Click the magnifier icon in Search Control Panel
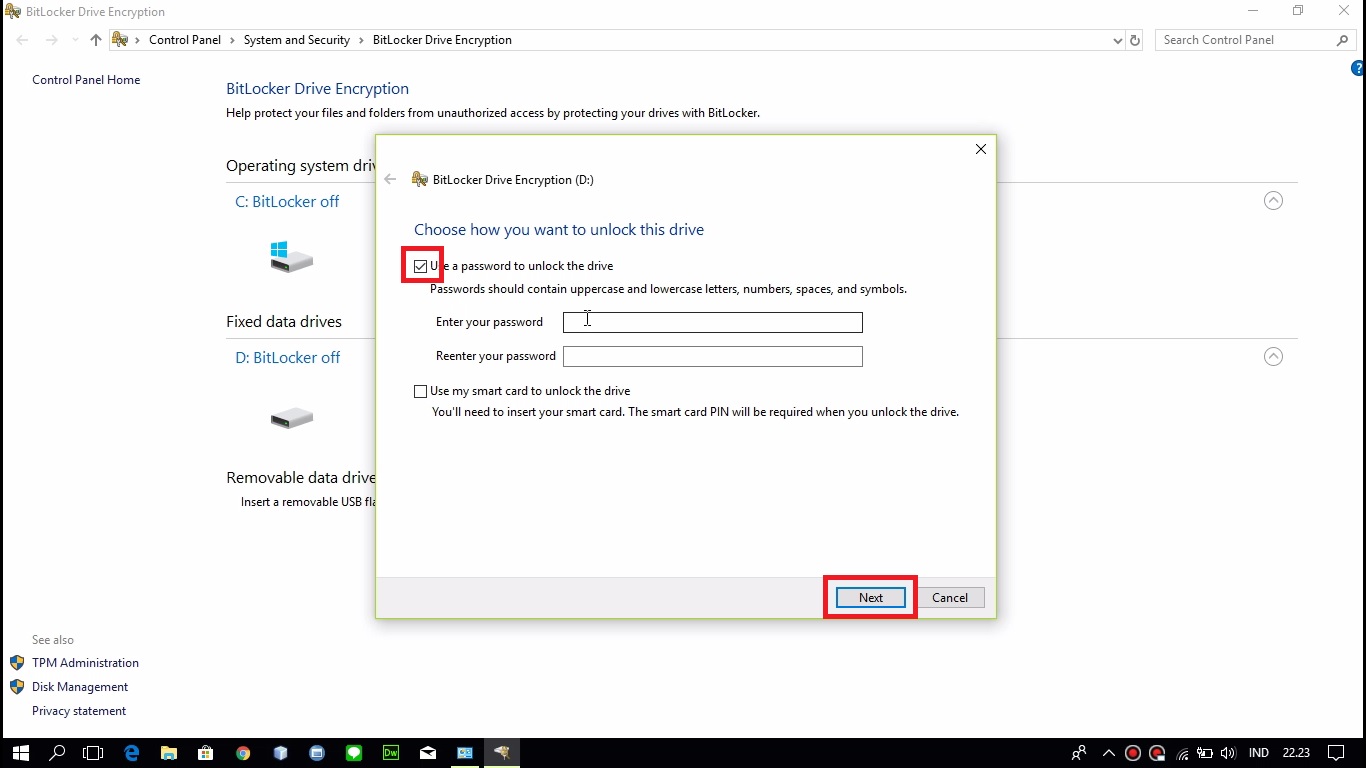 click(1342, 40)
